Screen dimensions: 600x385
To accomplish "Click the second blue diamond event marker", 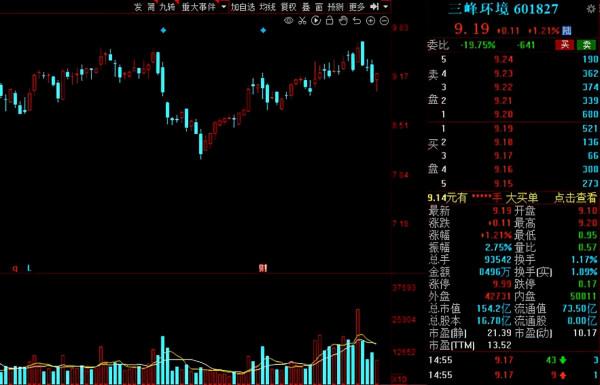I will coord(263,30).
